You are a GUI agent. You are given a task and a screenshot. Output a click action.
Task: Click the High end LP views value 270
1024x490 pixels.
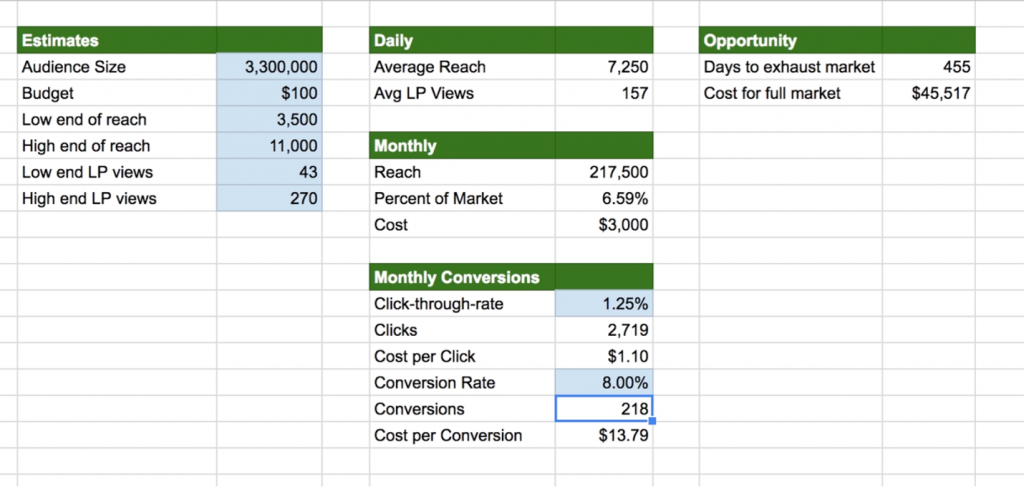tap(269, 198)
